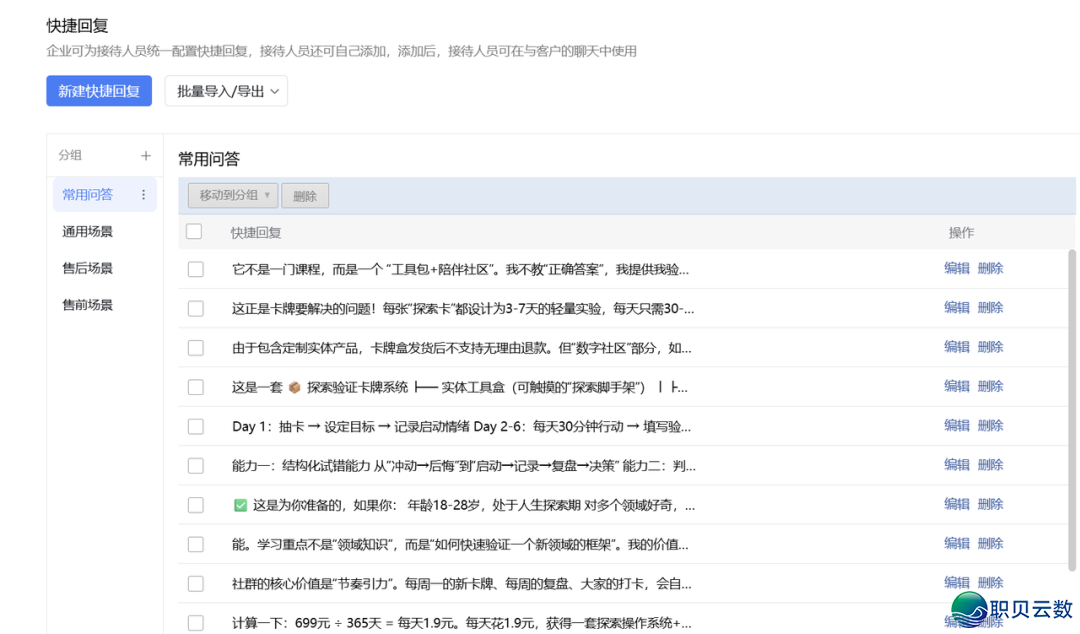This screenshot has height=634, width=1080.
Task: Open the three-dot menu beside 常用问答
Action: [x=143, y=195]
